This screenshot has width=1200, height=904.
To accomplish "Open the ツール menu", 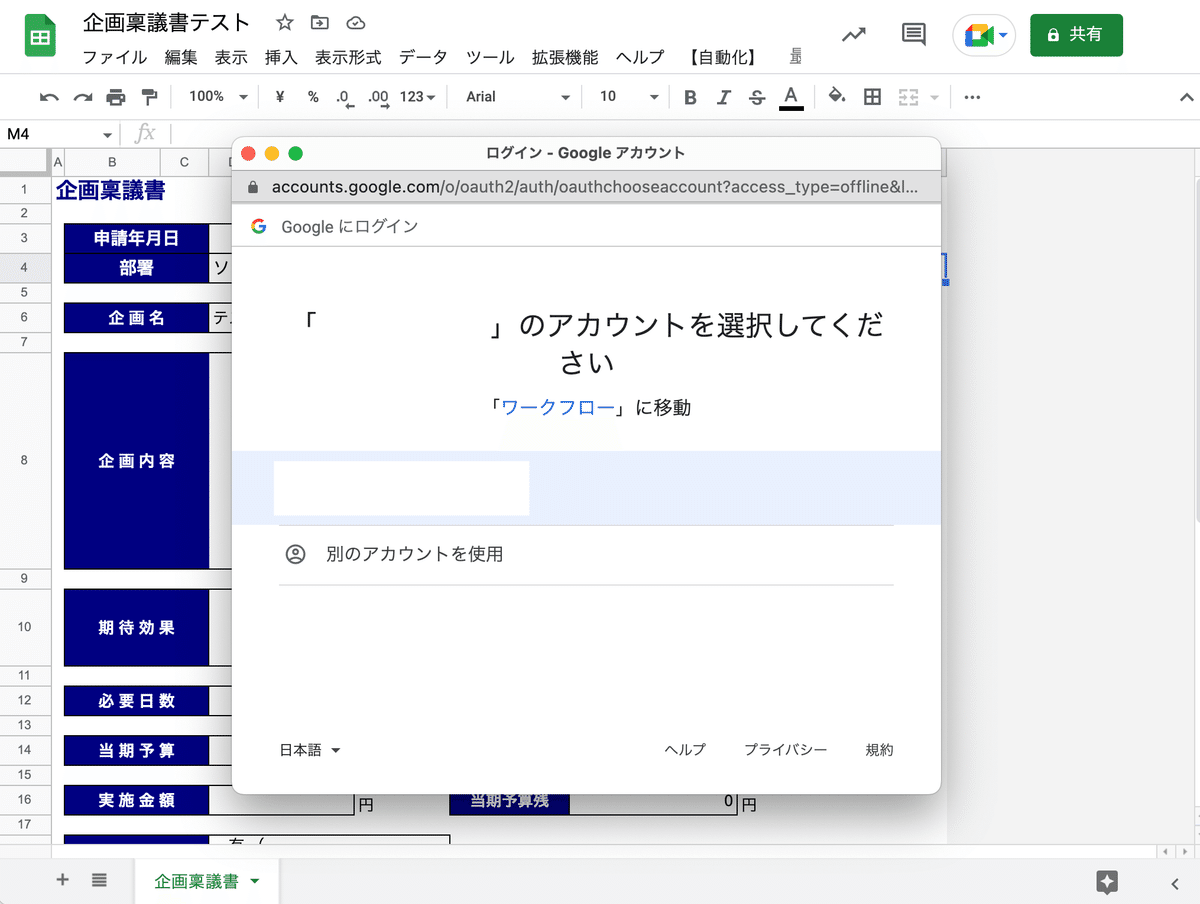I will pos(490,57).
